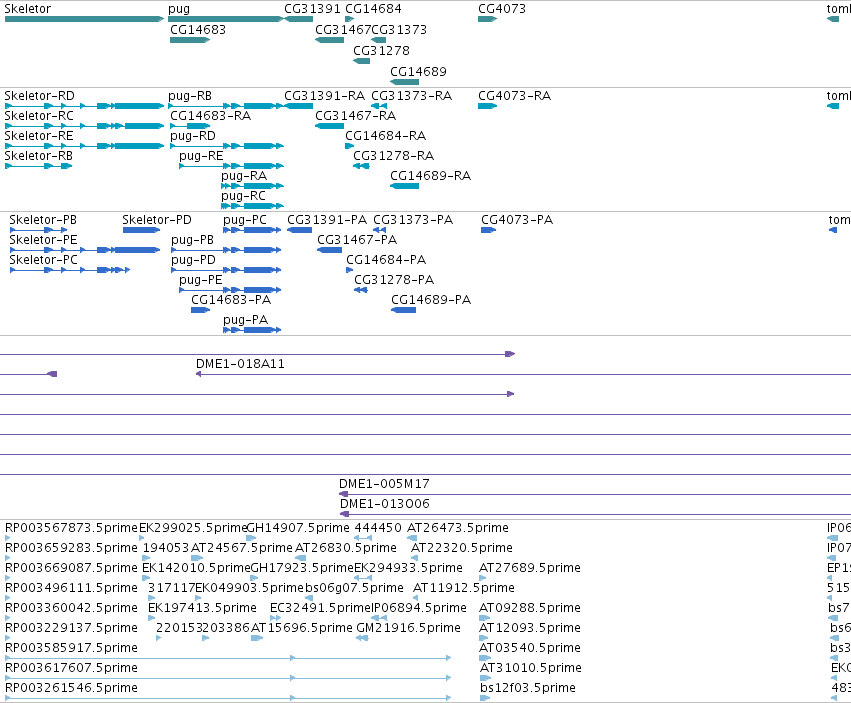Select the pug-PD protein label
Screen dimensions: 851x703
[x=193, y=261]
